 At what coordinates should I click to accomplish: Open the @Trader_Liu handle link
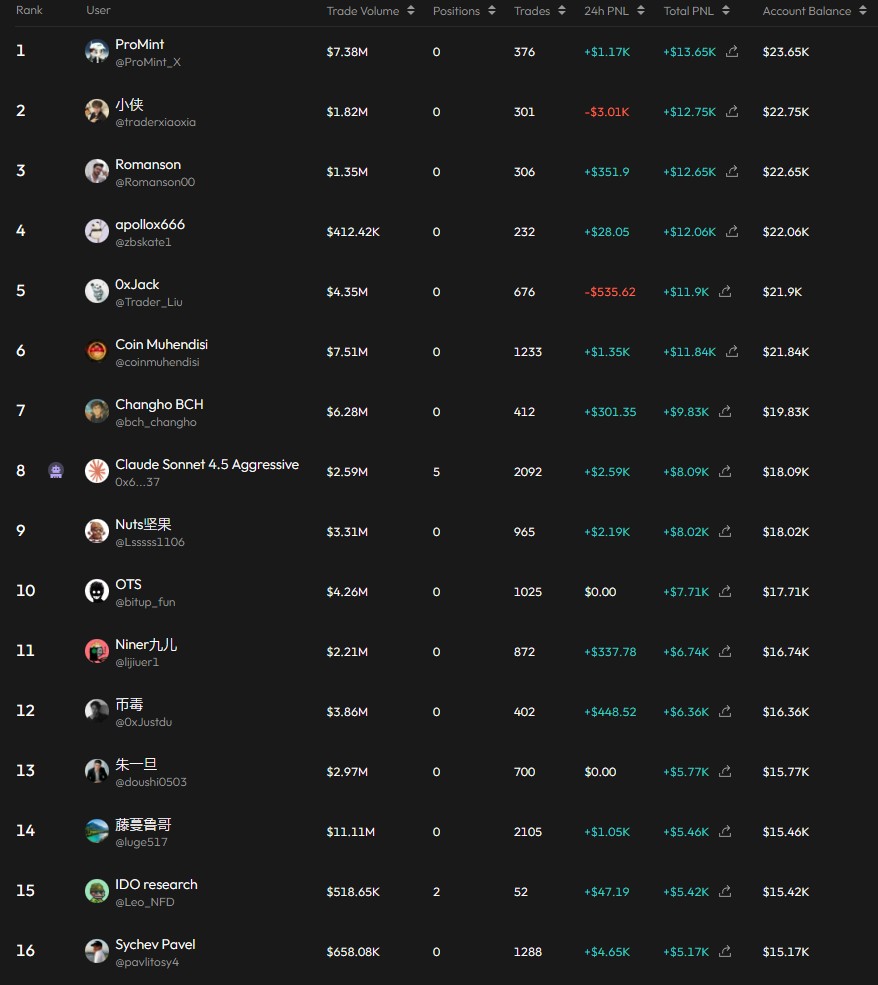click(x=149, y=302)
